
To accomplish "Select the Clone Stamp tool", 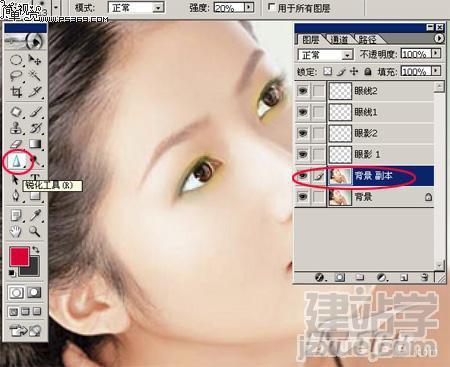I will 16,128.
